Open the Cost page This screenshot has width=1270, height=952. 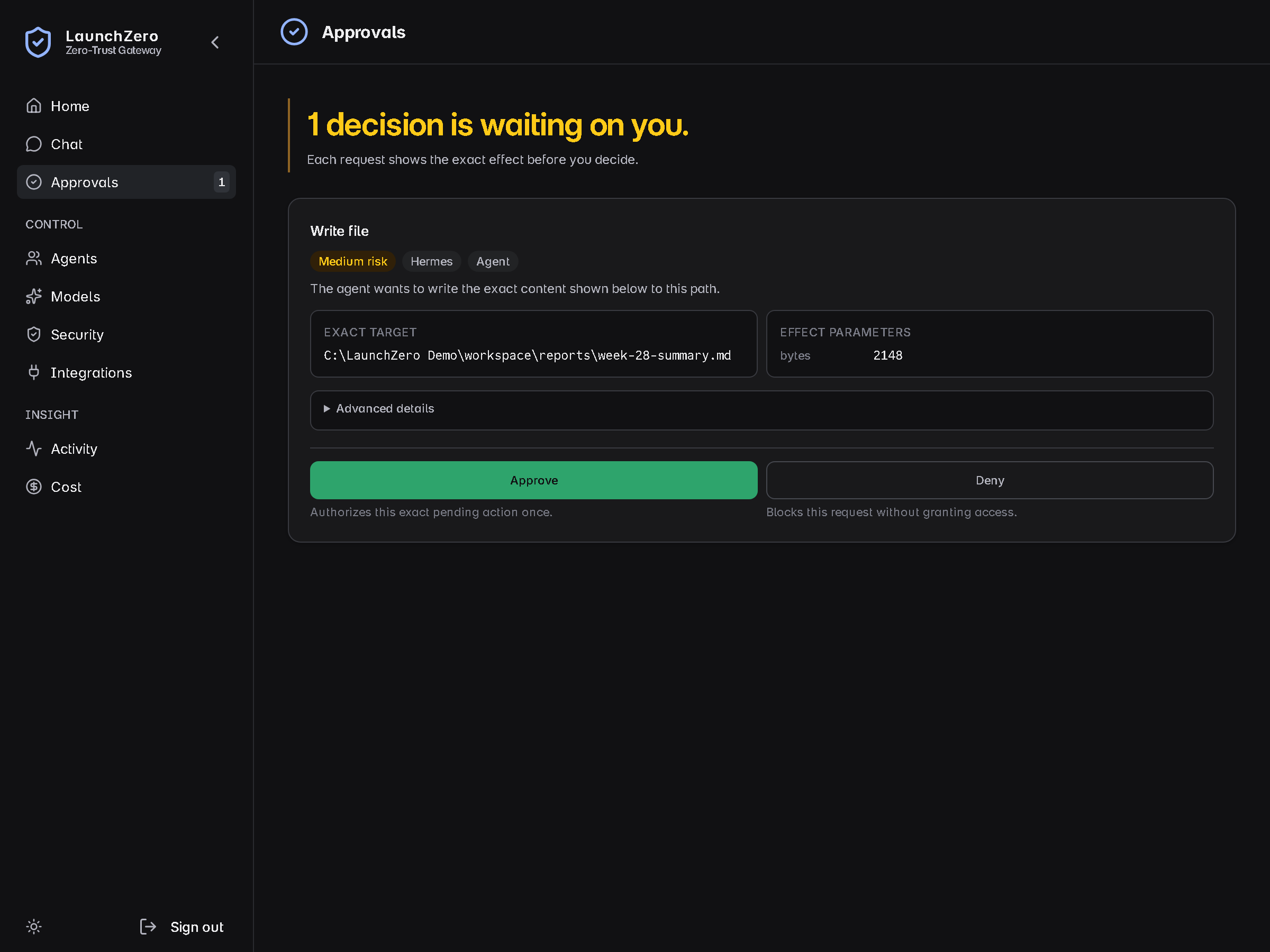click(126, 487)
